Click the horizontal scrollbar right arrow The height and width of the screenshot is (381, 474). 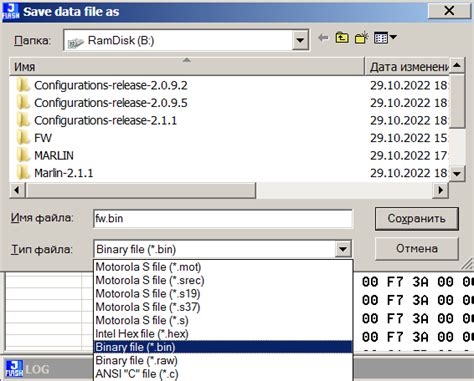point(440,190)
